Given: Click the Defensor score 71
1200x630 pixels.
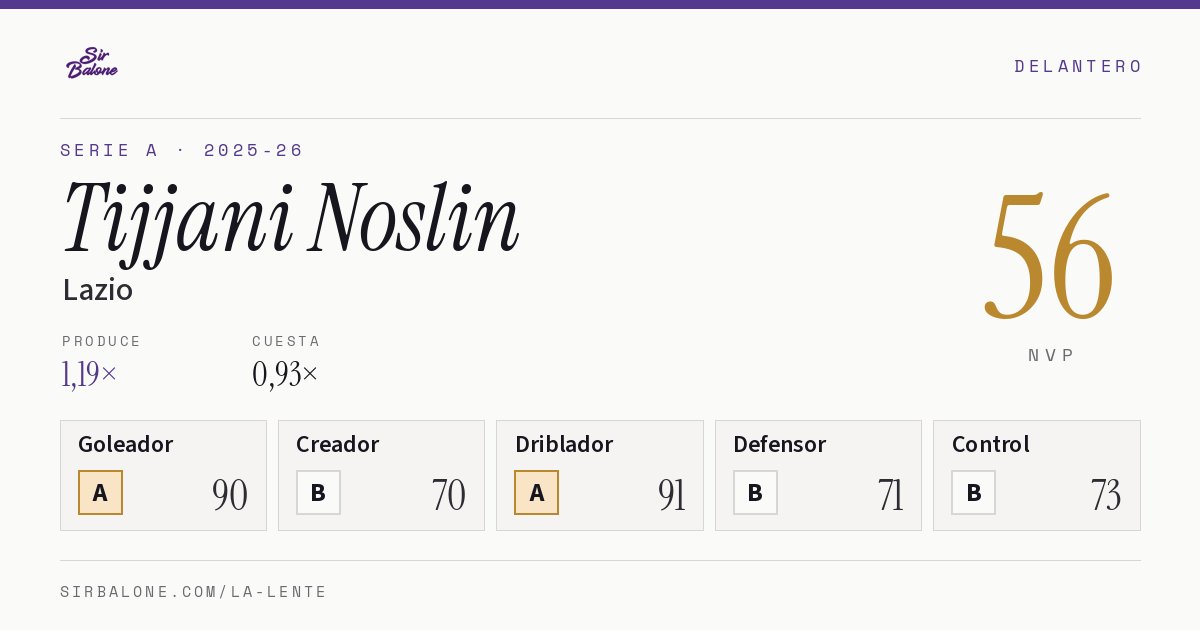Looking at the screenshot, I should (x=890, y=495).
